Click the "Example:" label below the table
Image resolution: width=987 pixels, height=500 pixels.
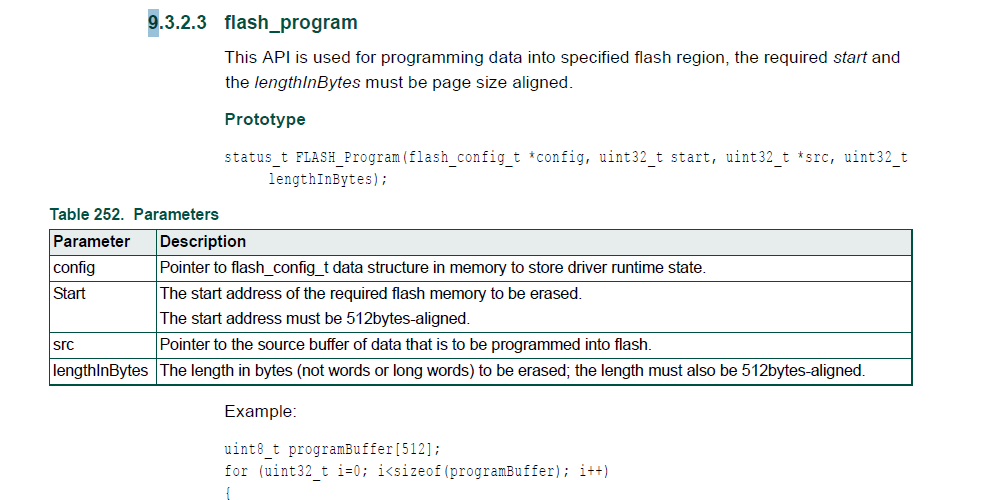tap(260, 412)
